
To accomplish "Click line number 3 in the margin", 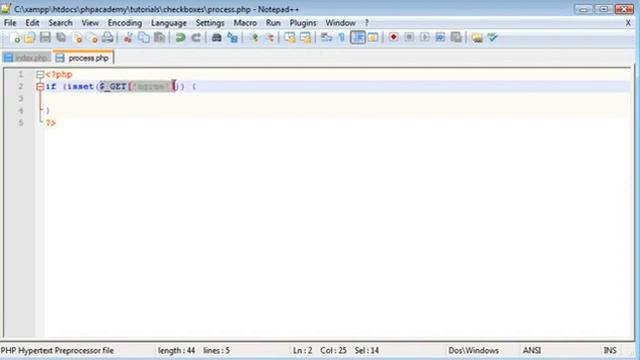I will 20,98.
